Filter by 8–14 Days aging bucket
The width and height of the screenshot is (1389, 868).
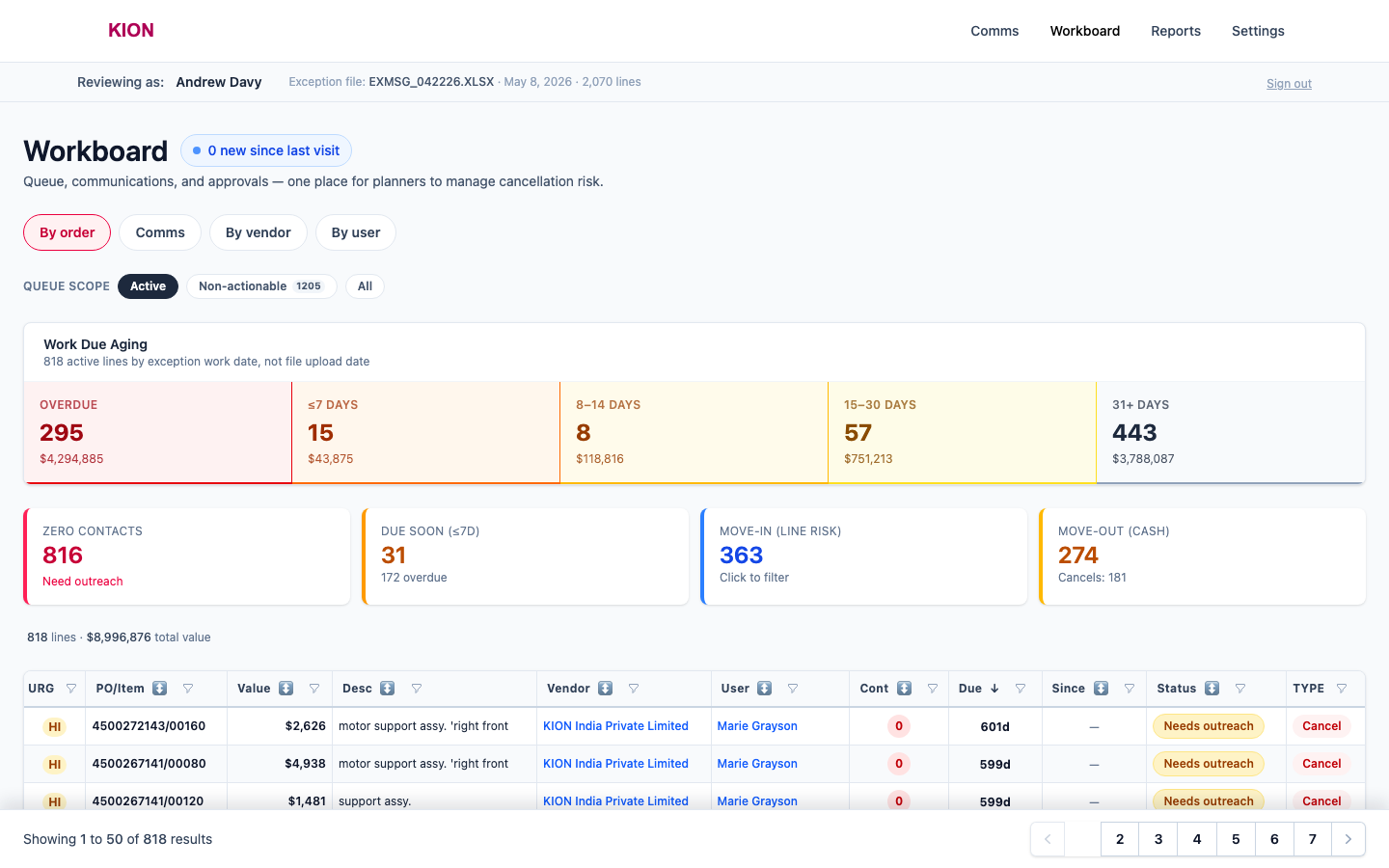coord(694,432)
